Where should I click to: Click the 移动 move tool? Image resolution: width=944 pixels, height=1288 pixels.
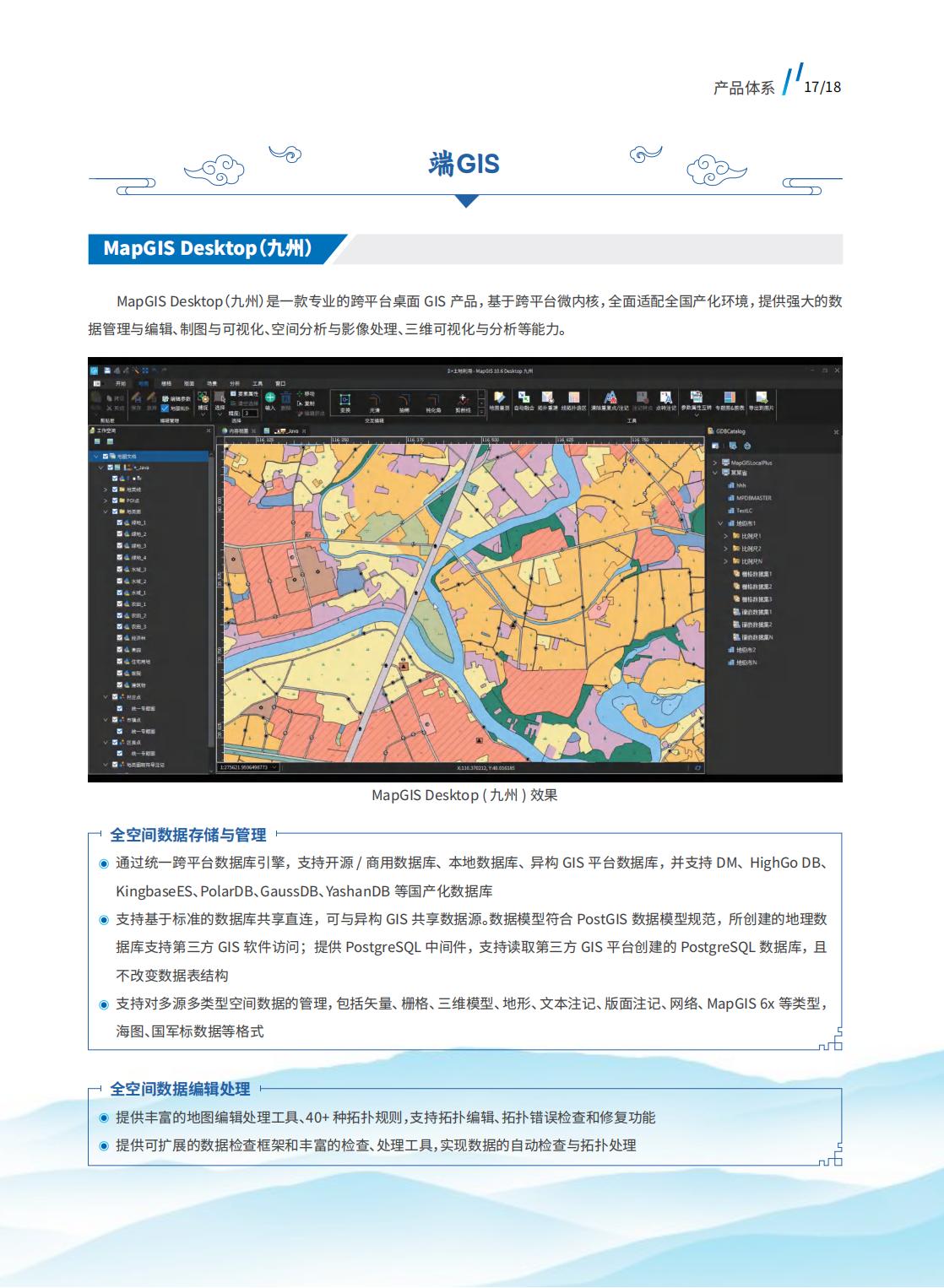305,394
